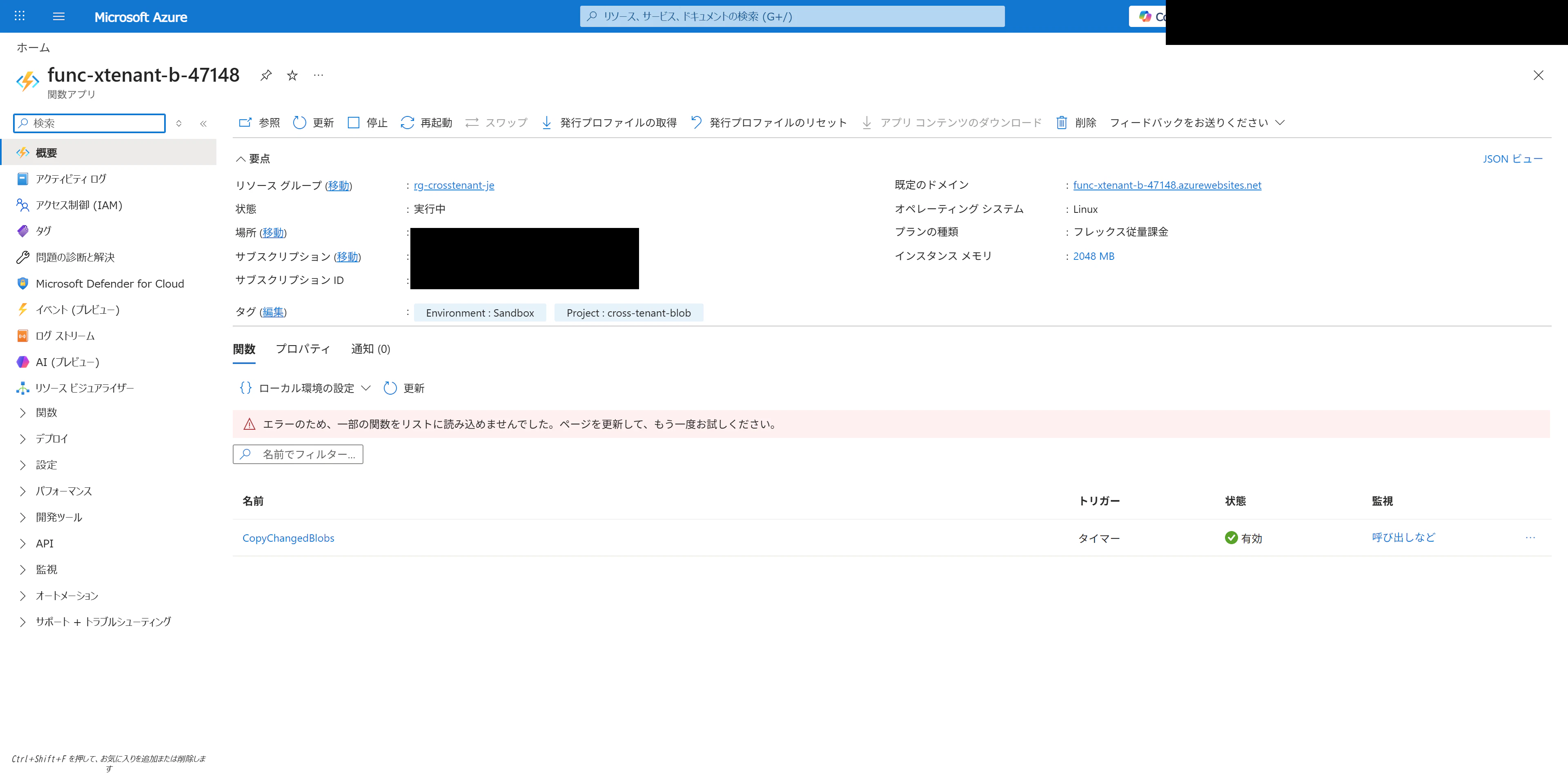Image resolution: width=1568 pixels, height=777 pixels.
Task: Pin func-xtenant-b-47148 to dashboard
Action: point(266,76)
